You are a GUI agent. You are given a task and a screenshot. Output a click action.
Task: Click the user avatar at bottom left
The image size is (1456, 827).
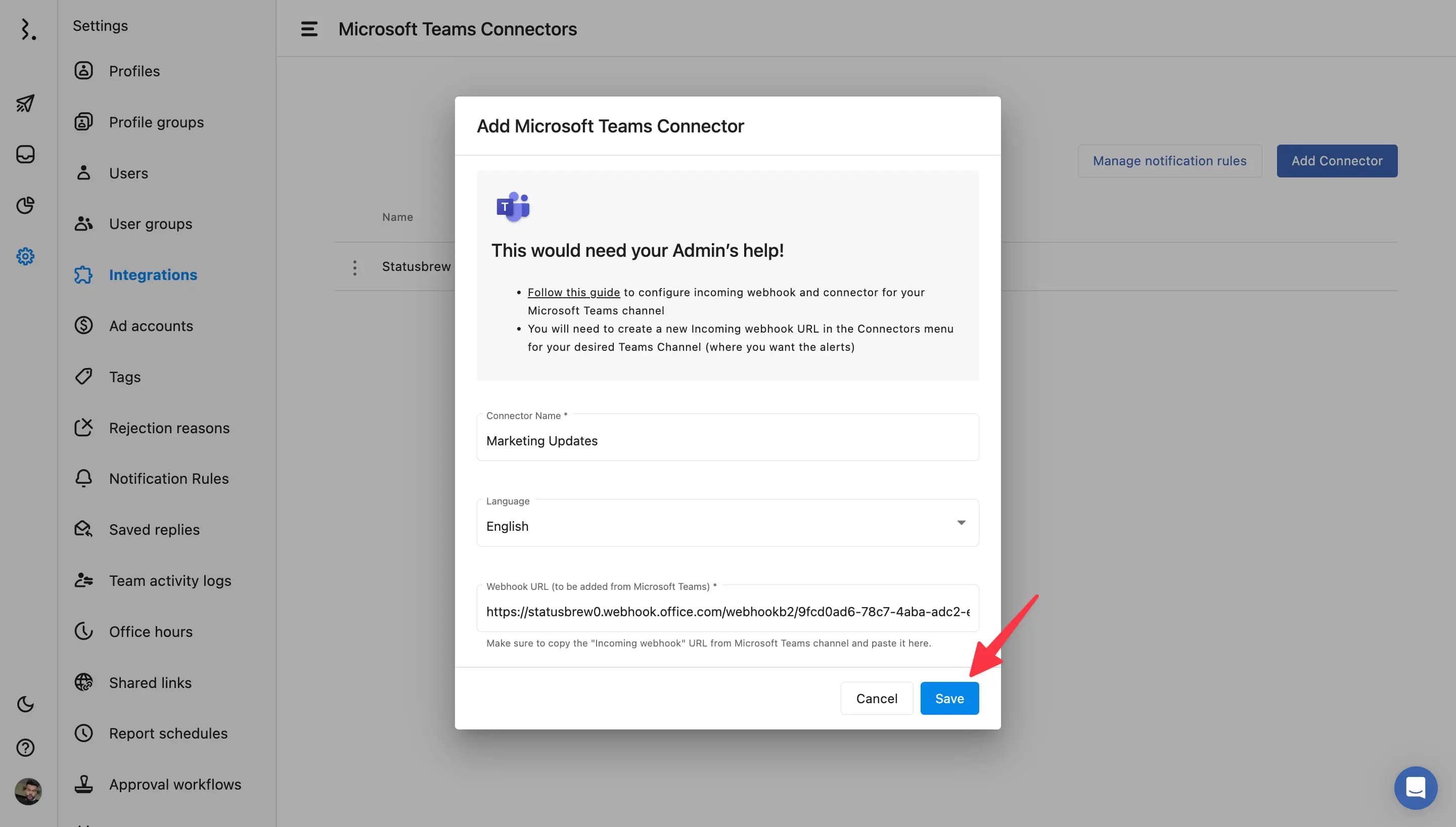(28, 791)
